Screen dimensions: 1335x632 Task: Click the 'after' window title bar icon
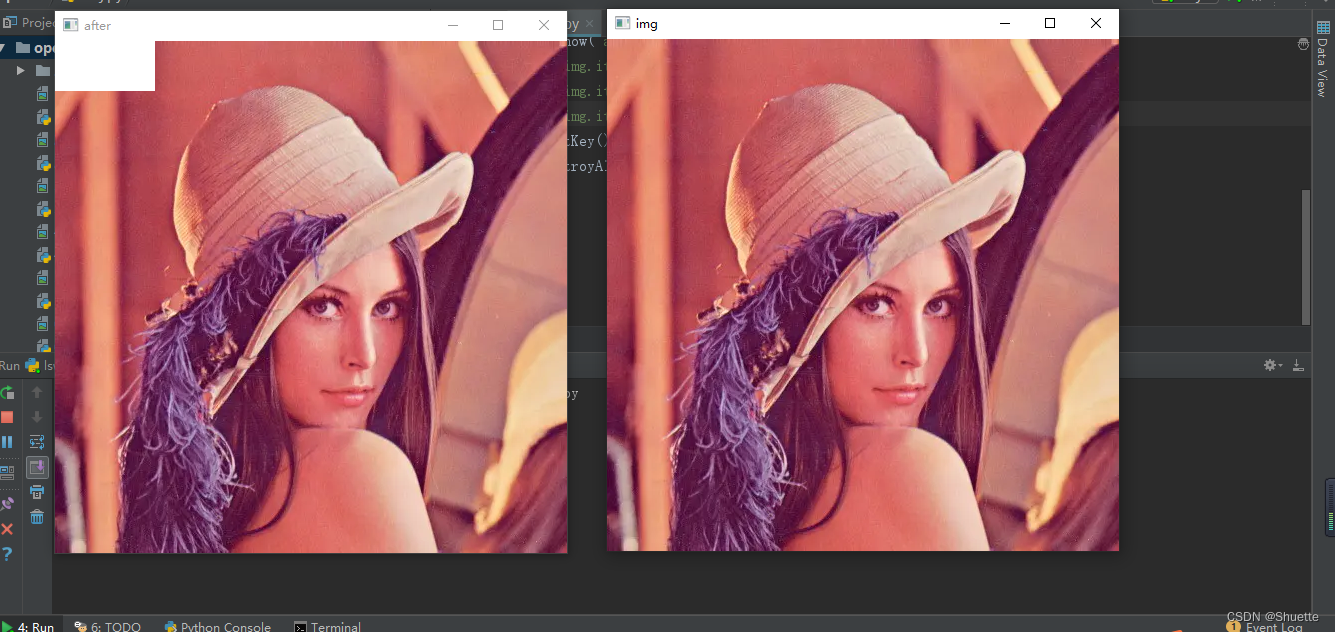pyautogui.click(x=70, y=25)
